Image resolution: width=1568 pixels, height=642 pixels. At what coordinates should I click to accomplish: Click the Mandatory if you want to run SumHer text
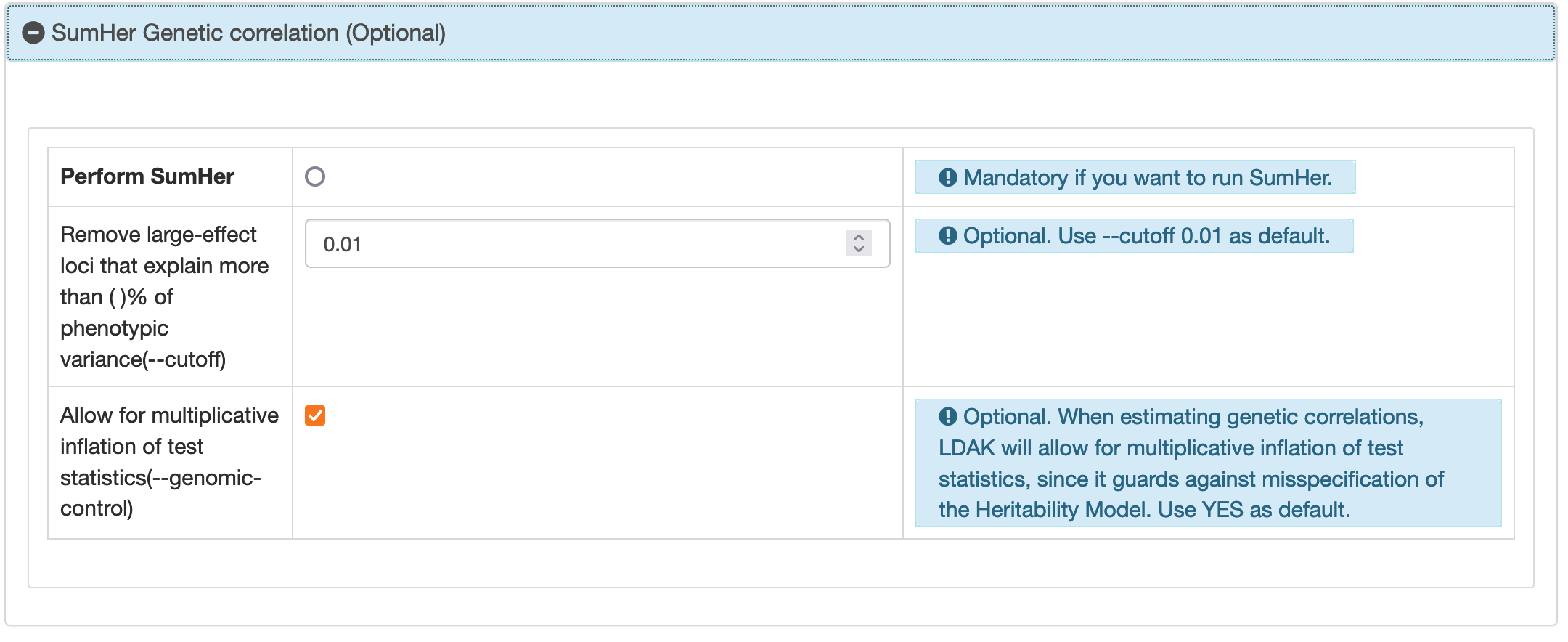[1147, 177]
